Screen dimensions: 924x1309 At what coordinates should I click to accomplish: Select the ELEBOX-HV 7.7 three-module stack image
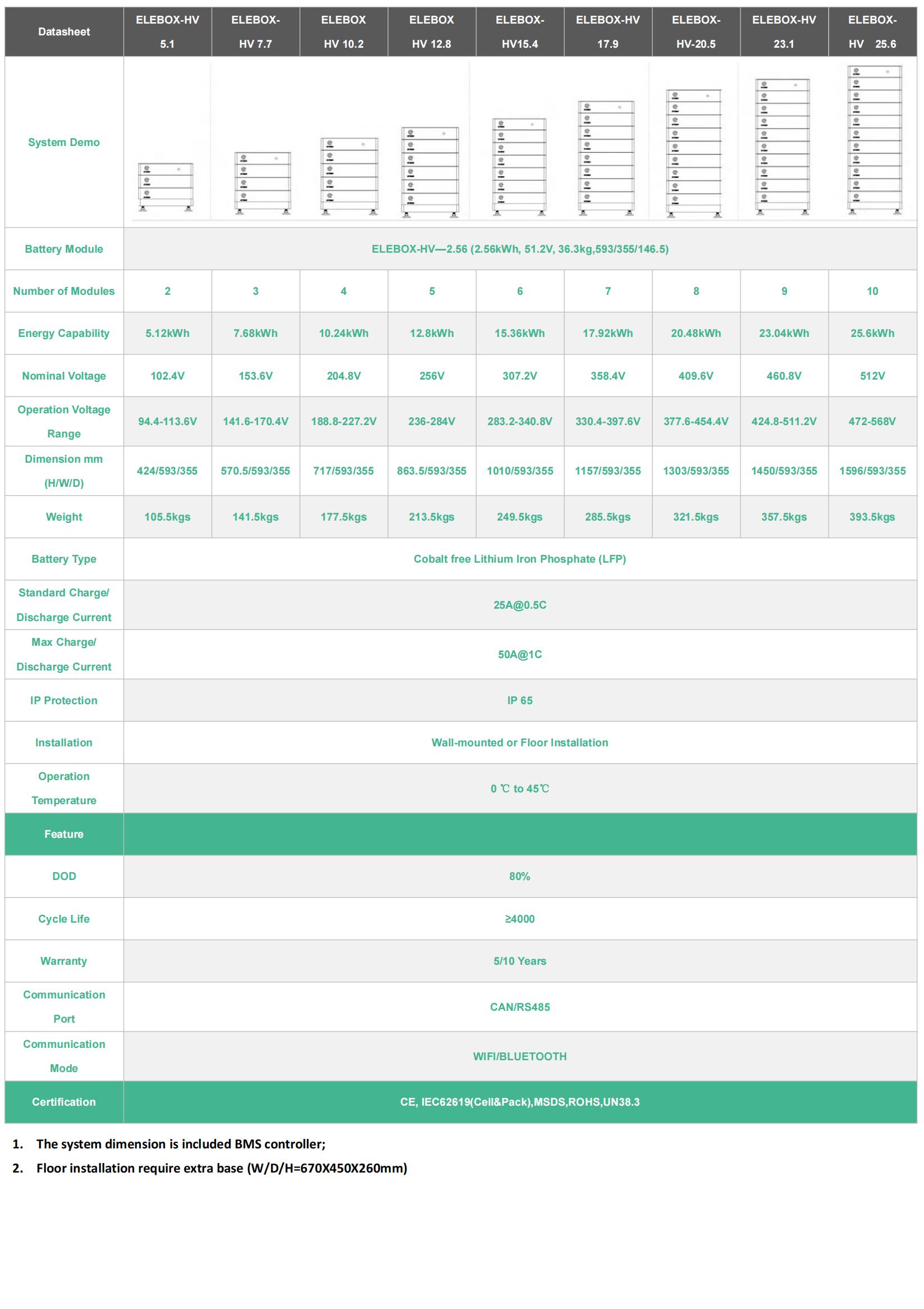coord(262,182)
